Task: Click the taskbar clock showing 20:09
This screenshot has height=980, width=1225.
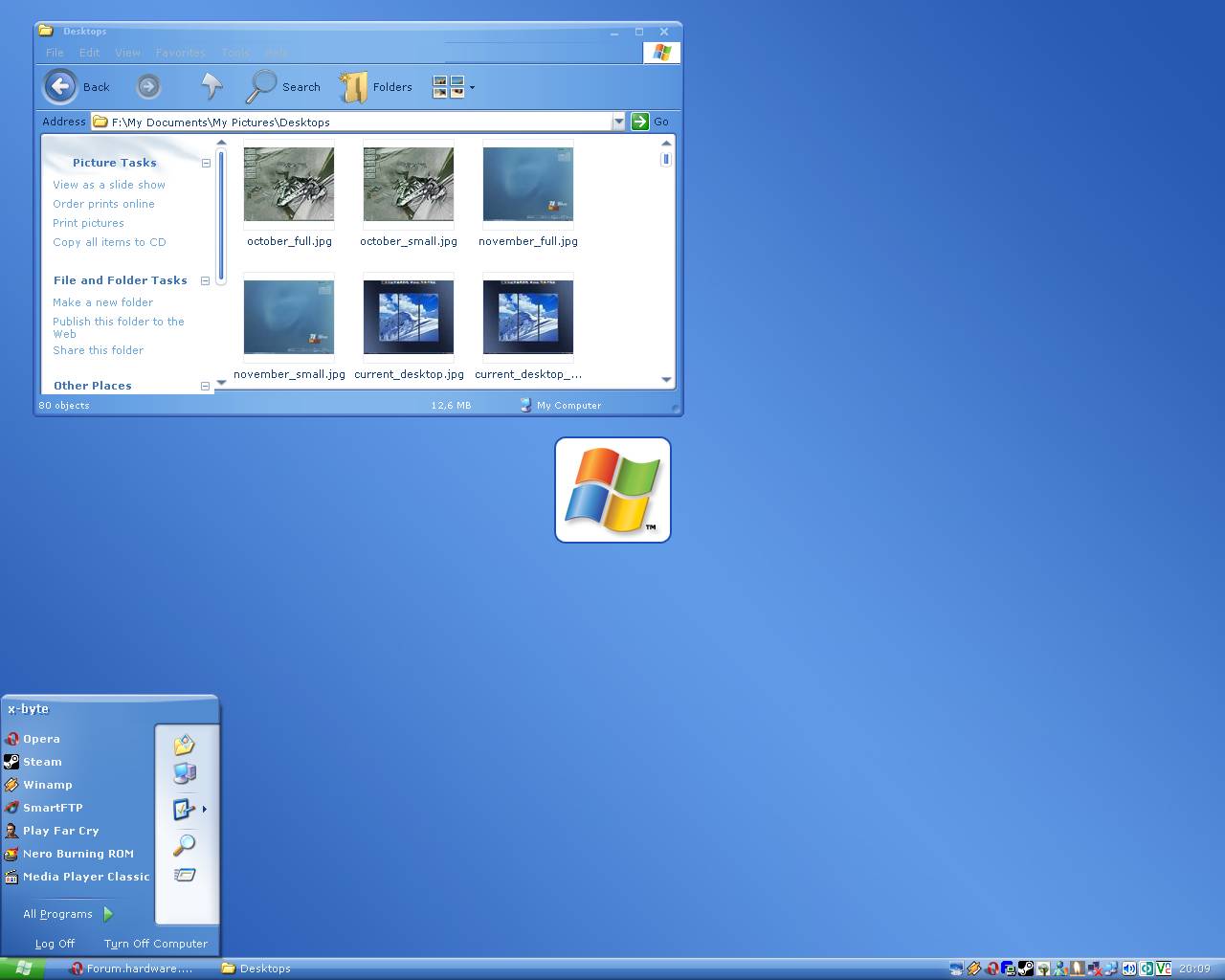Action: (1195, 969)
